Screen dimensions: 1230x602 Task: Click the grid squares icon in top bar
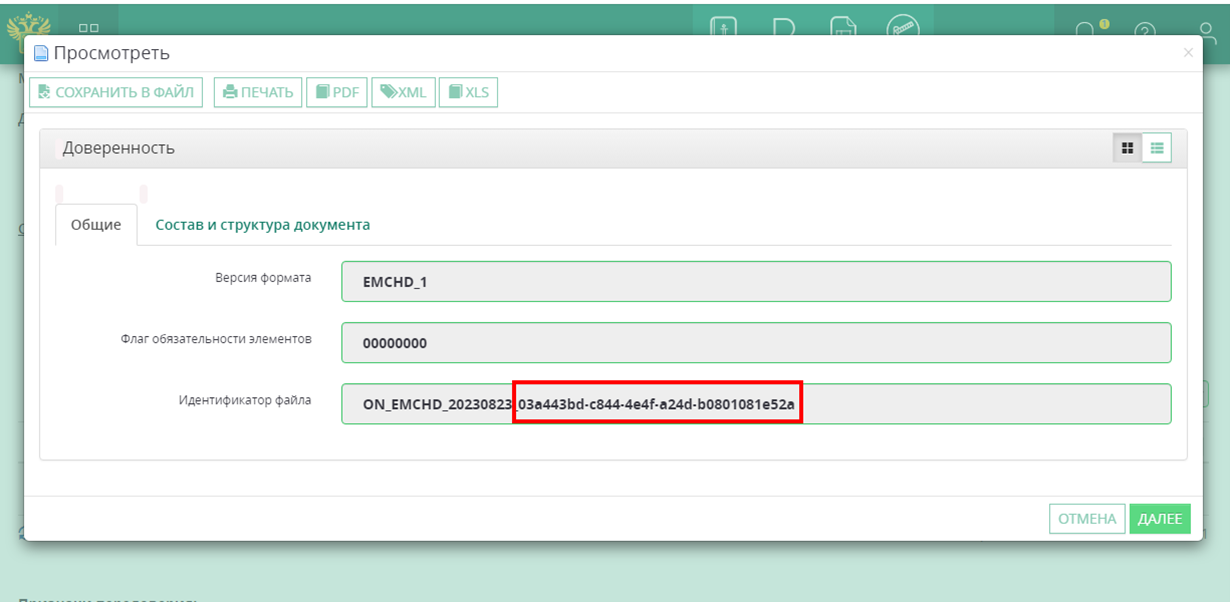click(x=88, y=30)
